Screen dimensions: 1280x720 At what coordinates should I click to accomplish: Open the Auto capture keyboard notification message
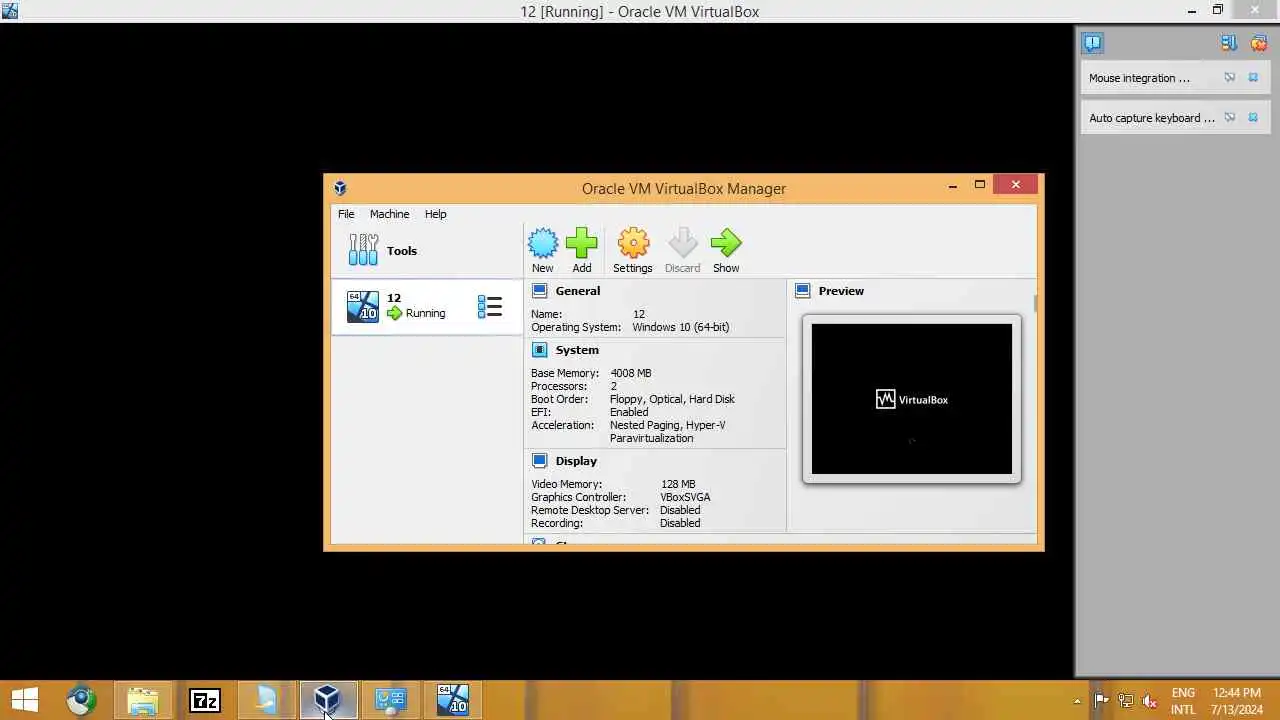[1152, 118]
